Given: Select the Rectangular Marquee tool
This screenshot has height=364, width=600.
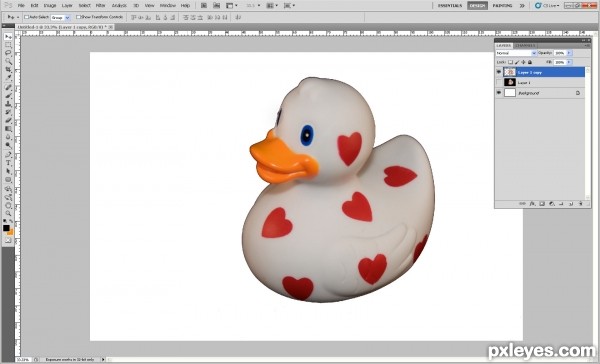Looking at the screenshot, I should 8,45.
